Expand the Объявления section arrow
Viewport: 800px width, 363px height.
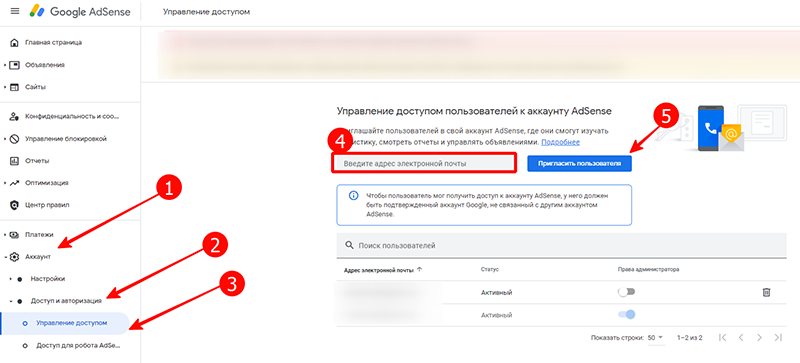(5, 65)
